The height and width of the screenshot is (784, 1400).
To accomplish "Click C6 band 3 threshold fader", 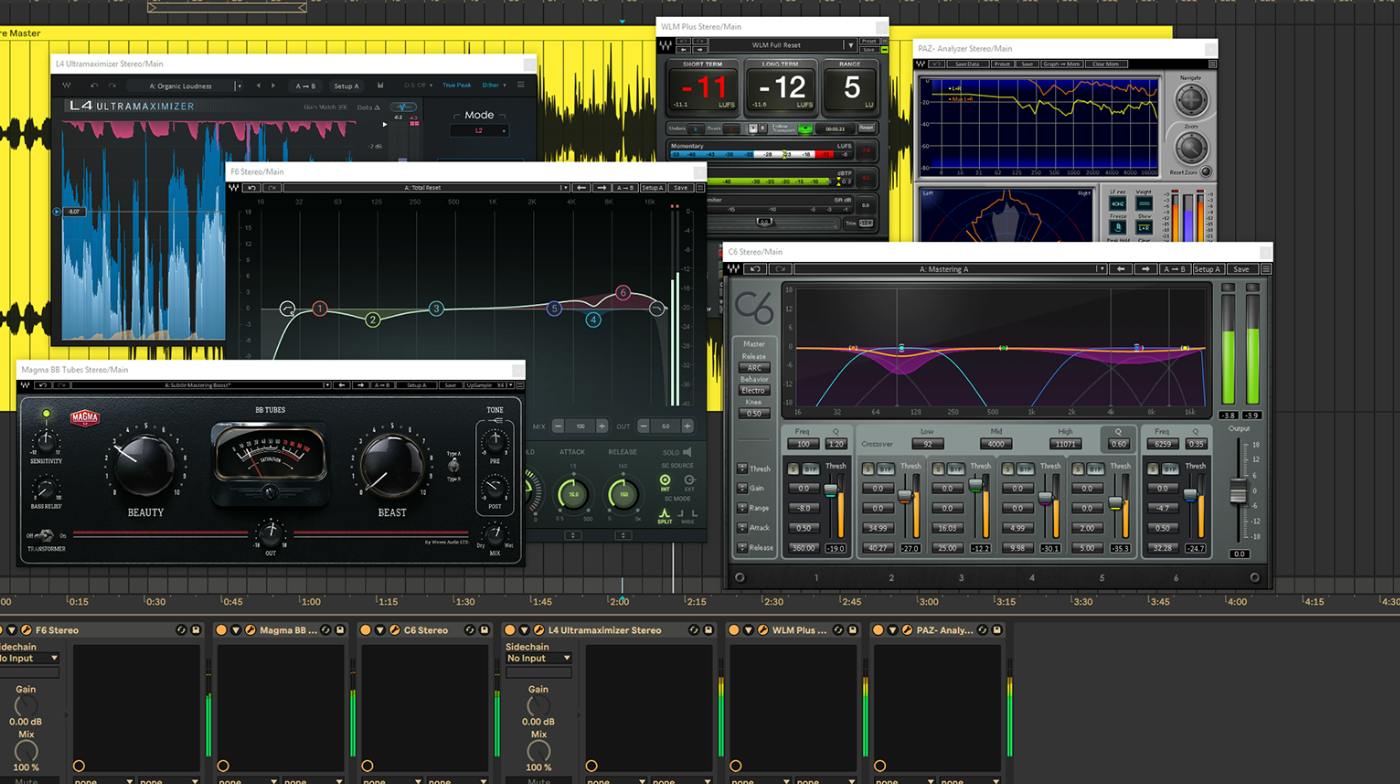I will pyautogui.click(x=976, y=485).
